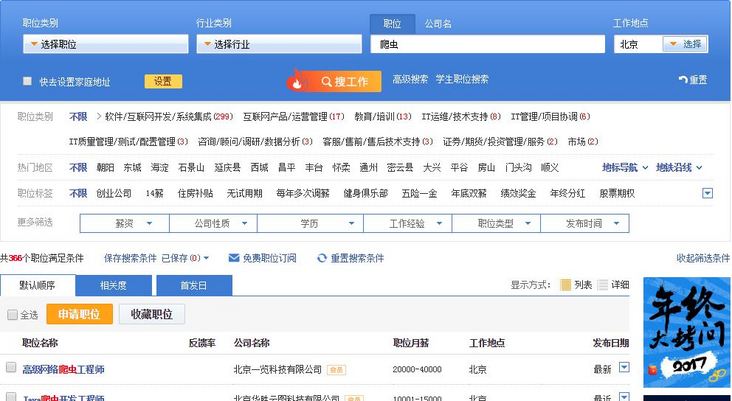Expand the 薪资 filter dropdown
This screenshot has width=732, height=401.
125,224
